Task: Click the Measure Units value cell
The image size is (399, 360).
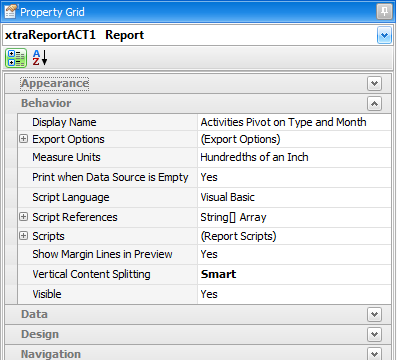Action: [294, 157]
